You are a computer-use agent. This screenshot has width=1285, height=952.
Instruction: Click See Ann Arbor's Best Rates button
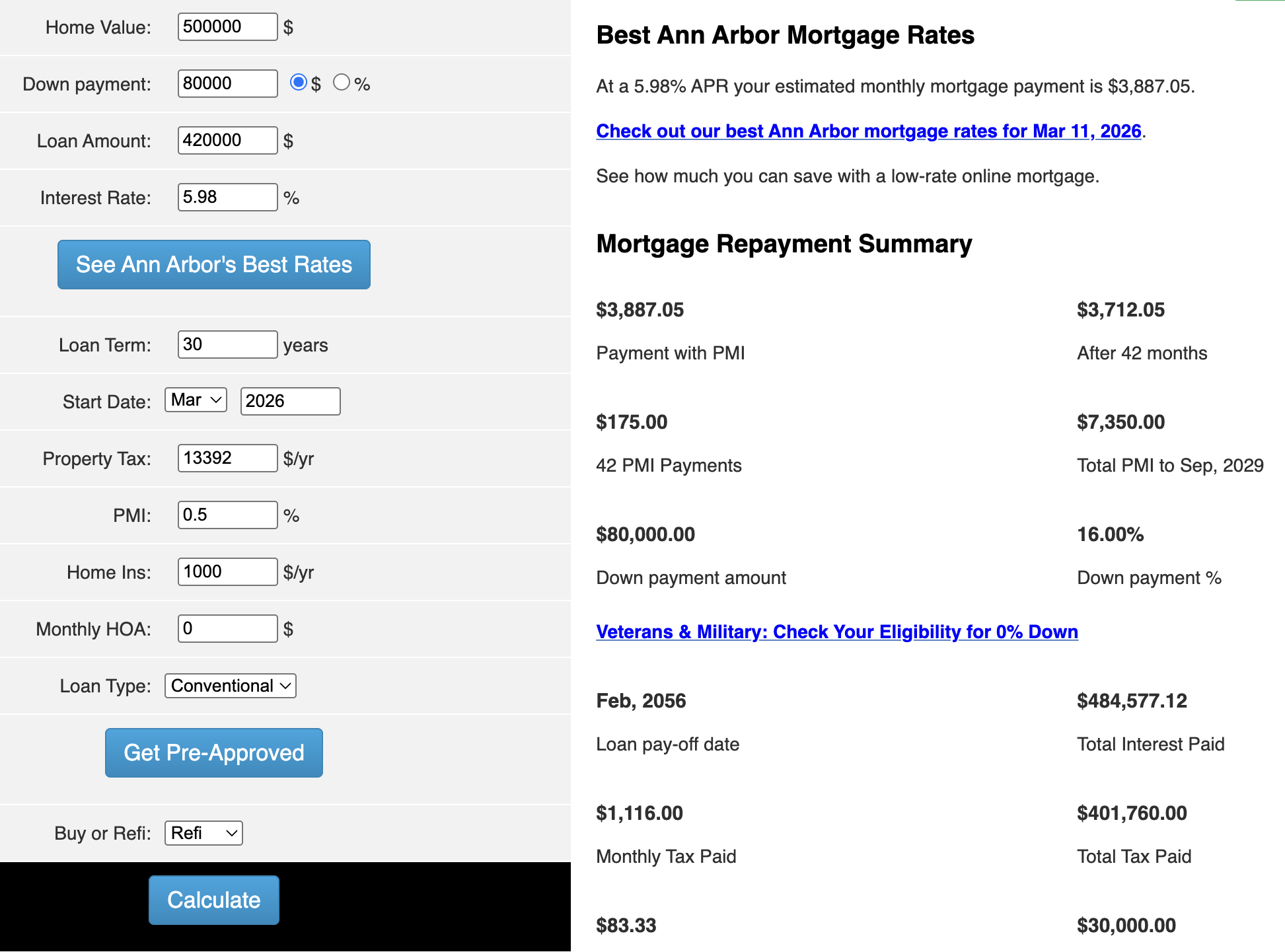tap(213, 264)
